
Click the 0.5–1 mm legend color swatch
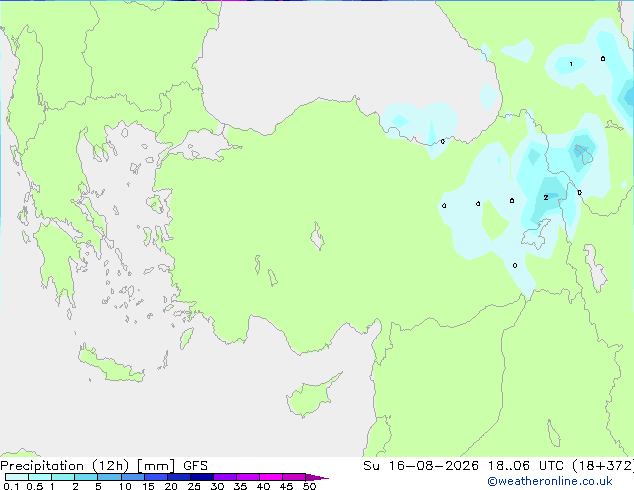click(x=40, y=477)
